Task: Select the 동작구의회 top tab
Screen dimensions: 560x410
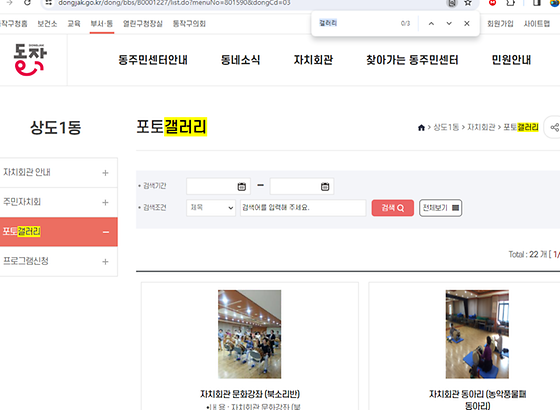Action: pyautogui.click(x=189, y=24)
